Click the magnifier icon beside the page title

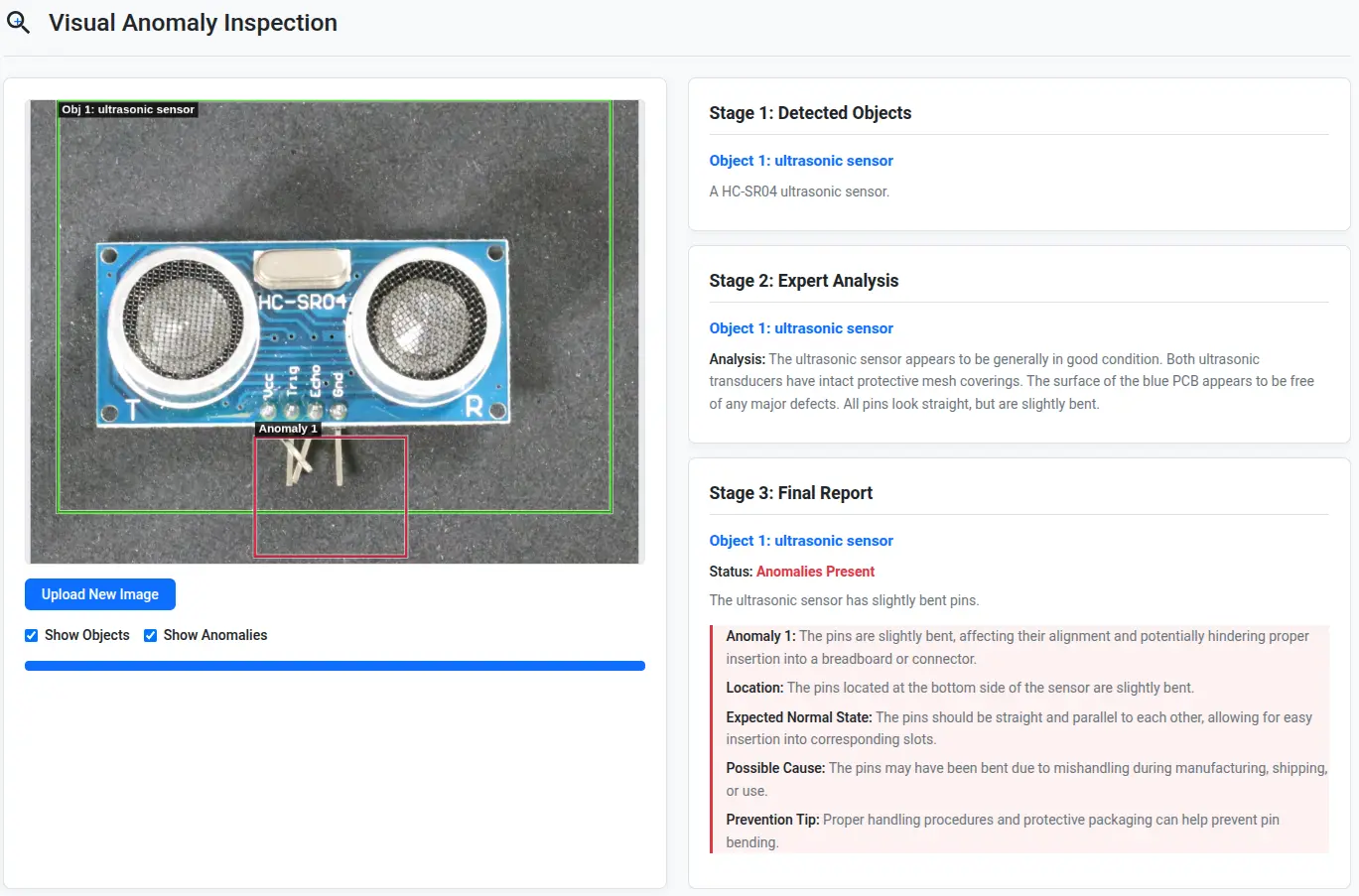pyautogui.click(x=18, y=23)
